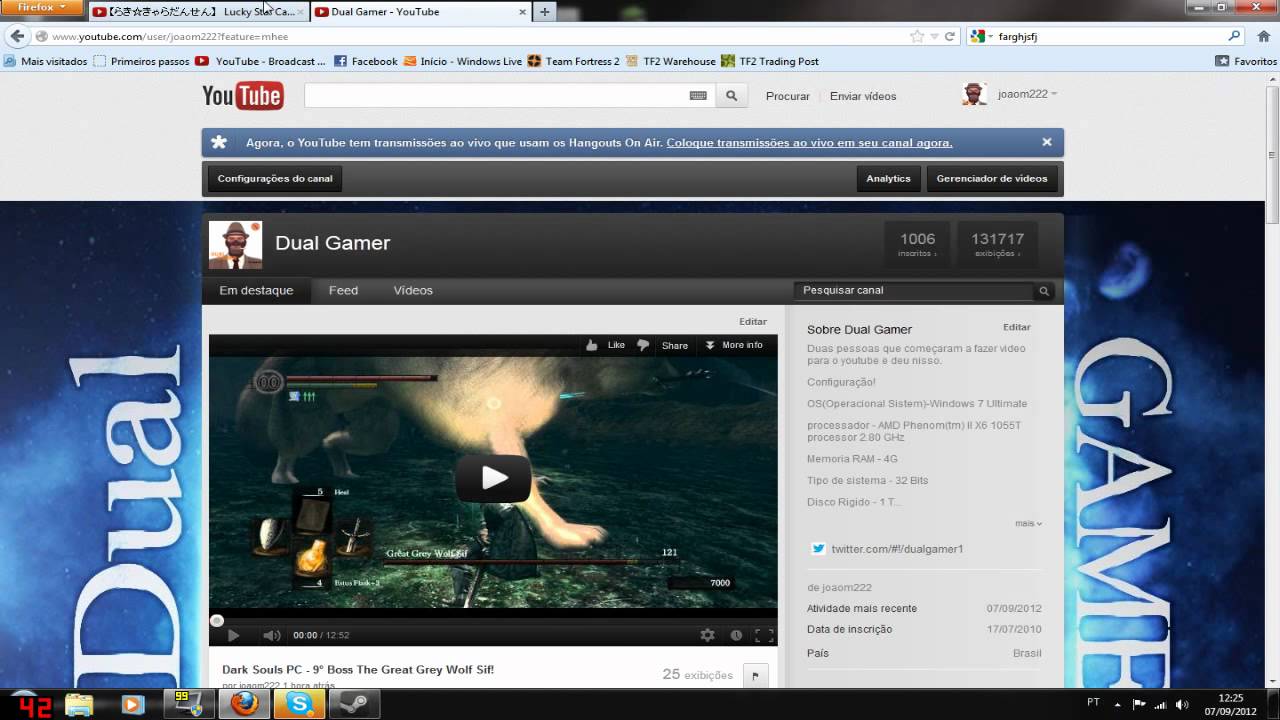Dismiss the Hangouts On Air notification

[x=1047, y=142]
